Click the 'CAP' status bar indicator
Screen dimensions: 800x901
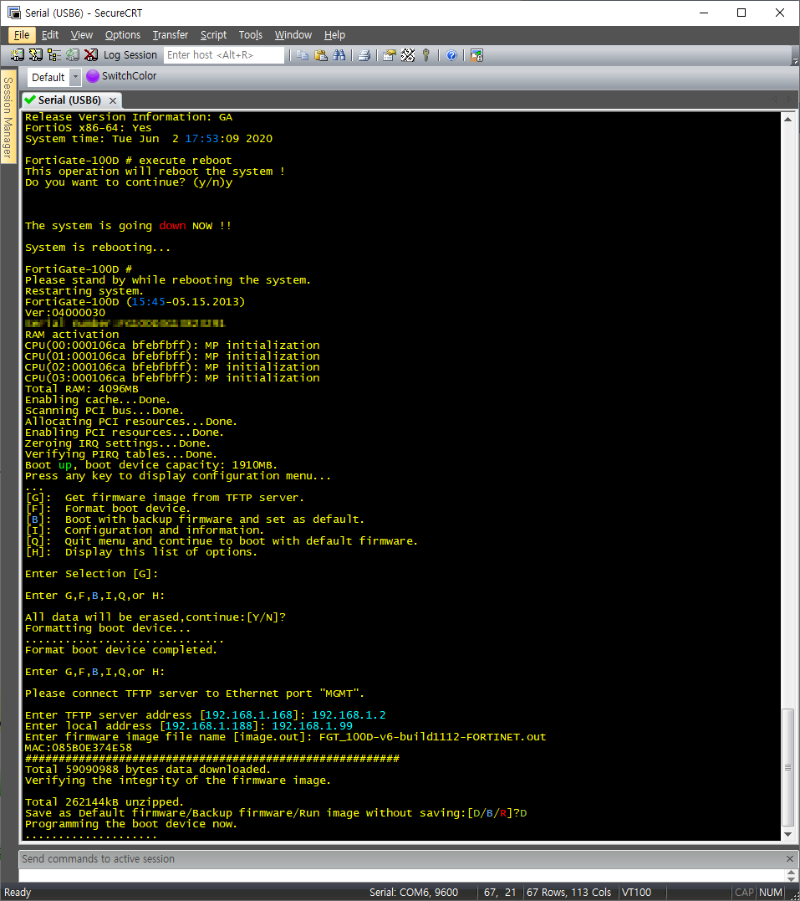pos(744,892)
